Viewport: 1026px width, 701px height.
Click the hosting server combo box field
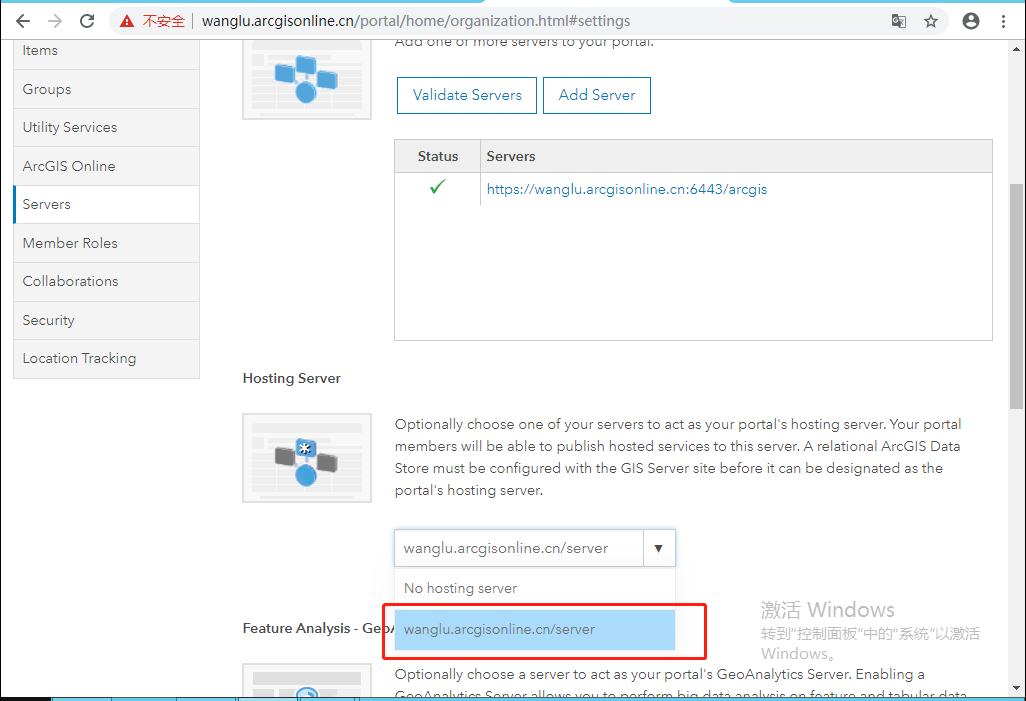click(519, 548)
